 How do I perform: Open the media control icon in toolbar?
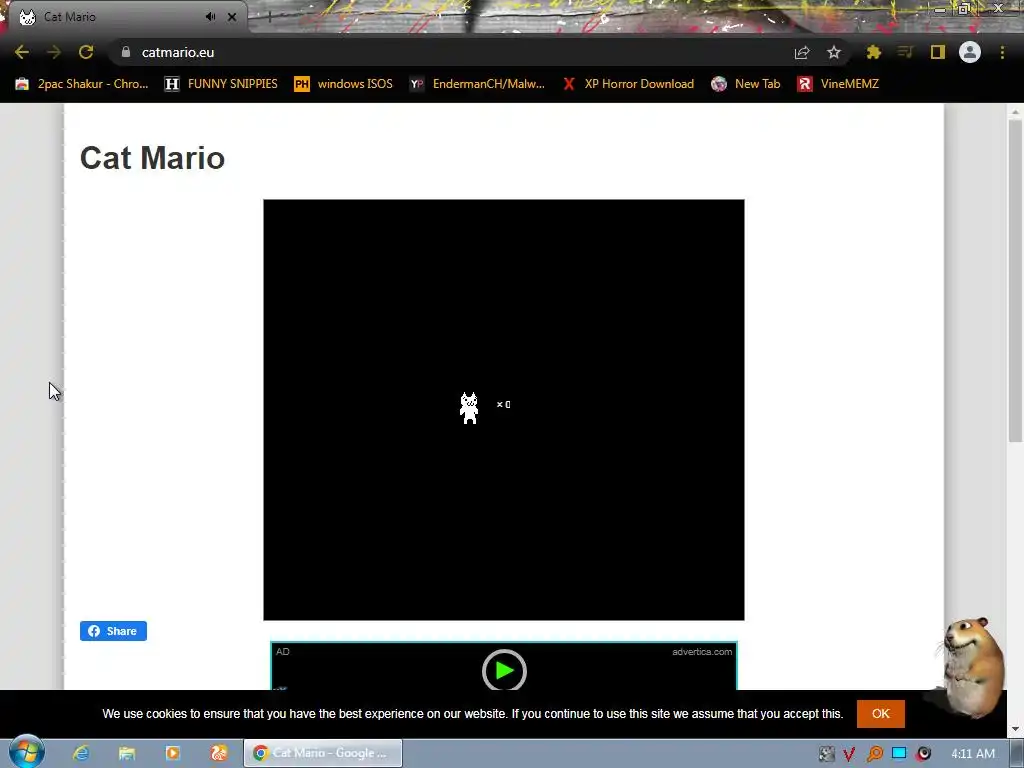[x=905, y=52]
